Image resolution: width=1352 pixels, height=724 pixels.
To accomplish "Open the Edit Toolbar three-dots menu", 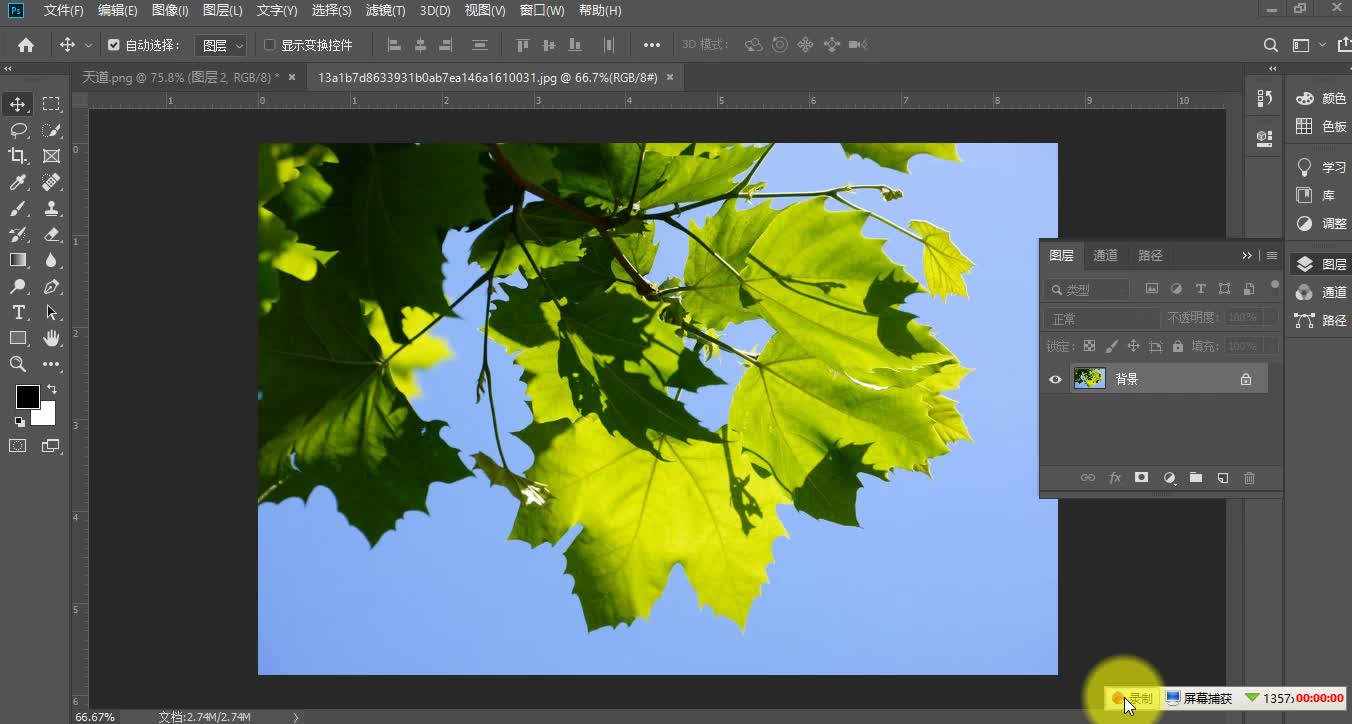I will click(51, 364).
